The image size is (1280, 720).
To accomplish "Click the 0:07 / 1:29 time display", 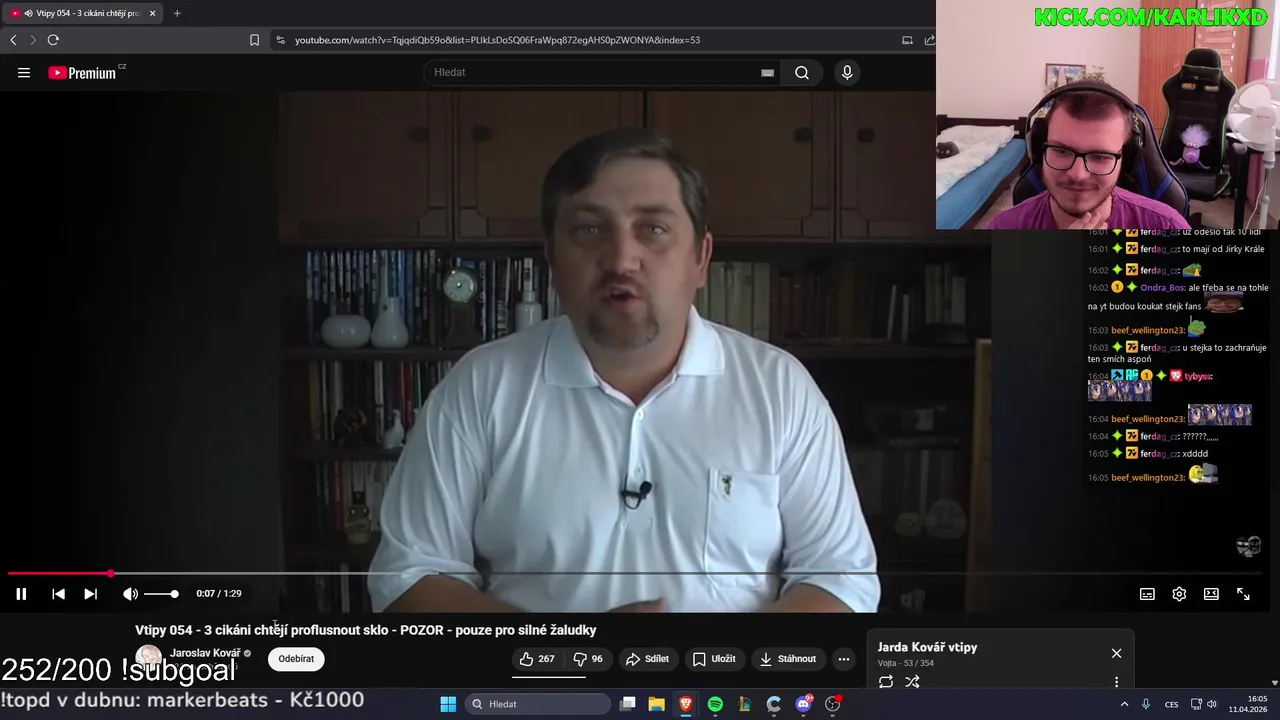I will coord(219,594).
